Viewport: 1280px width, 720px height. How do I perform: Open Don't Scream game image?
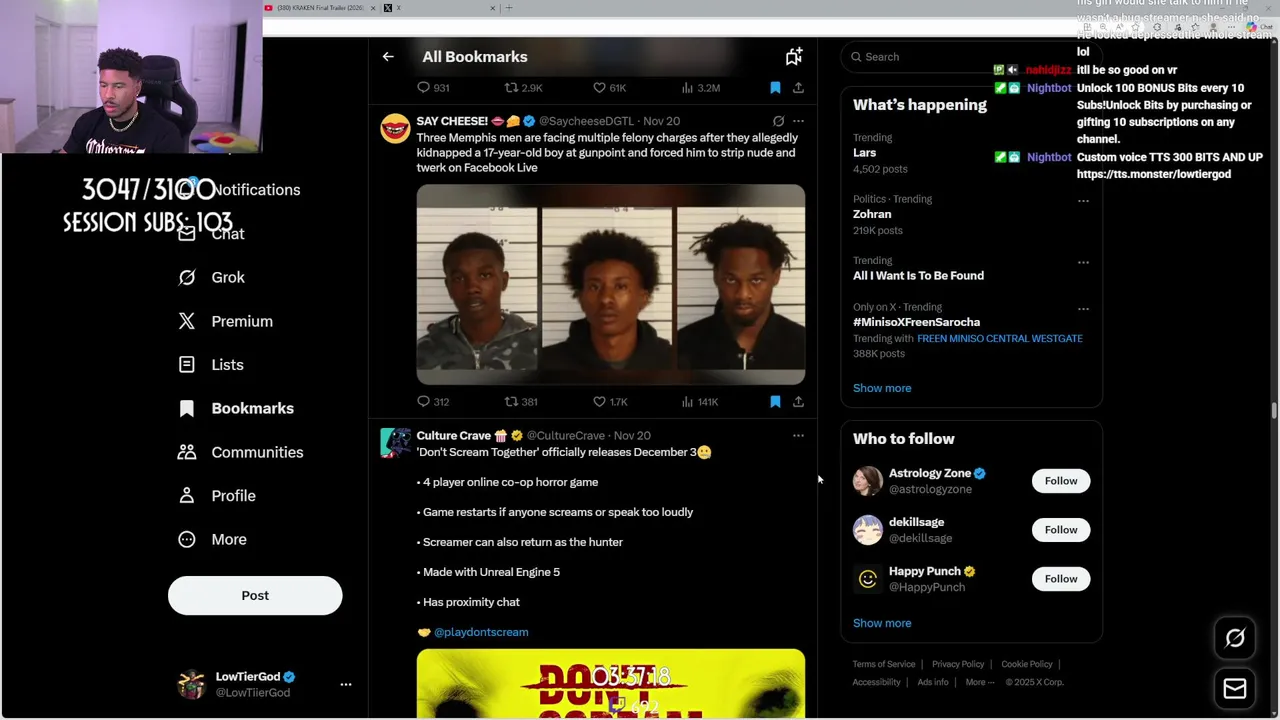pyautogui.click(x=611, y=684)
